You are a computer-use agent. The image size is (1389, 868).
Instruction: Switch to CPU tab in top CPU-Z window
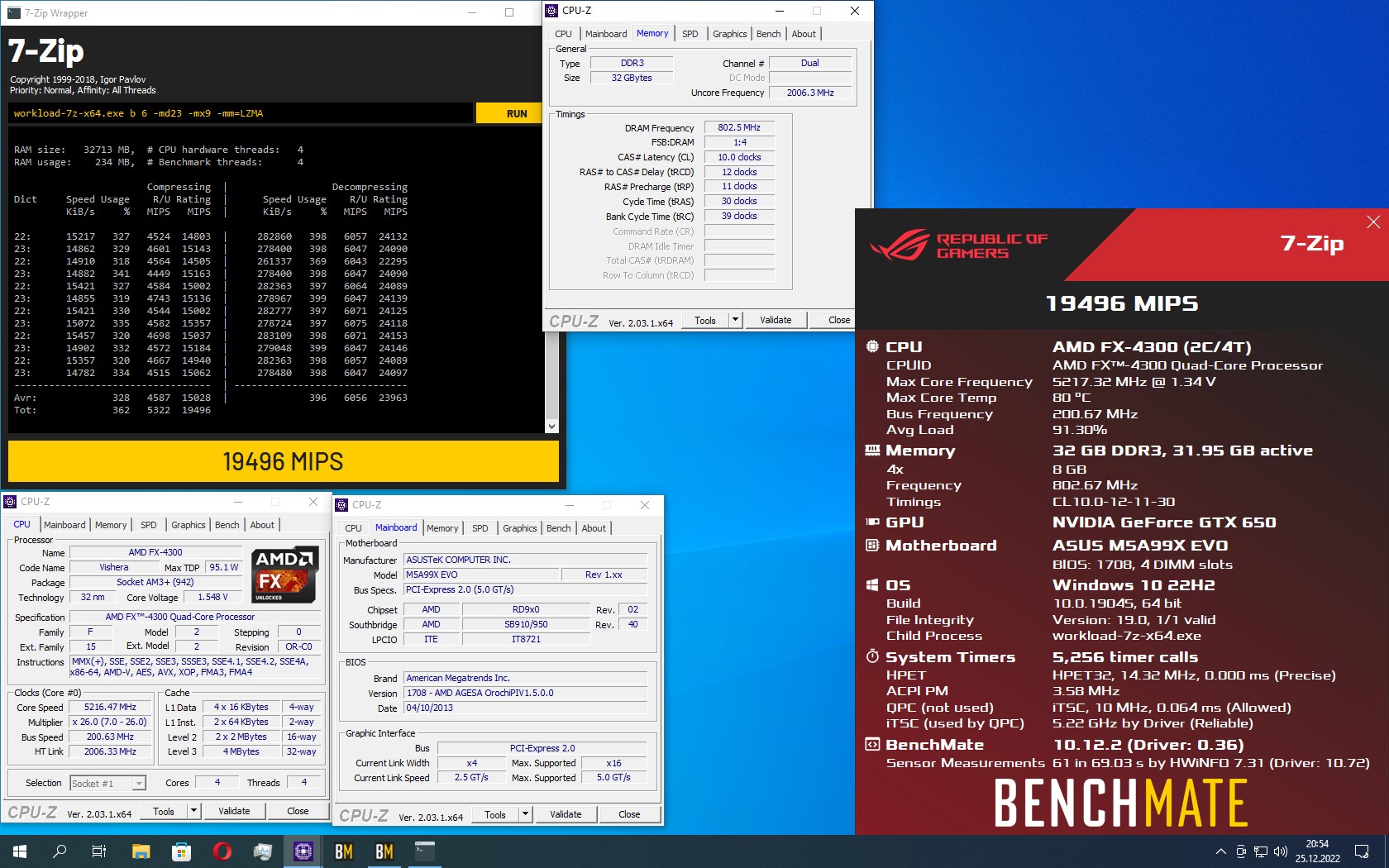[x=563, y=34]
